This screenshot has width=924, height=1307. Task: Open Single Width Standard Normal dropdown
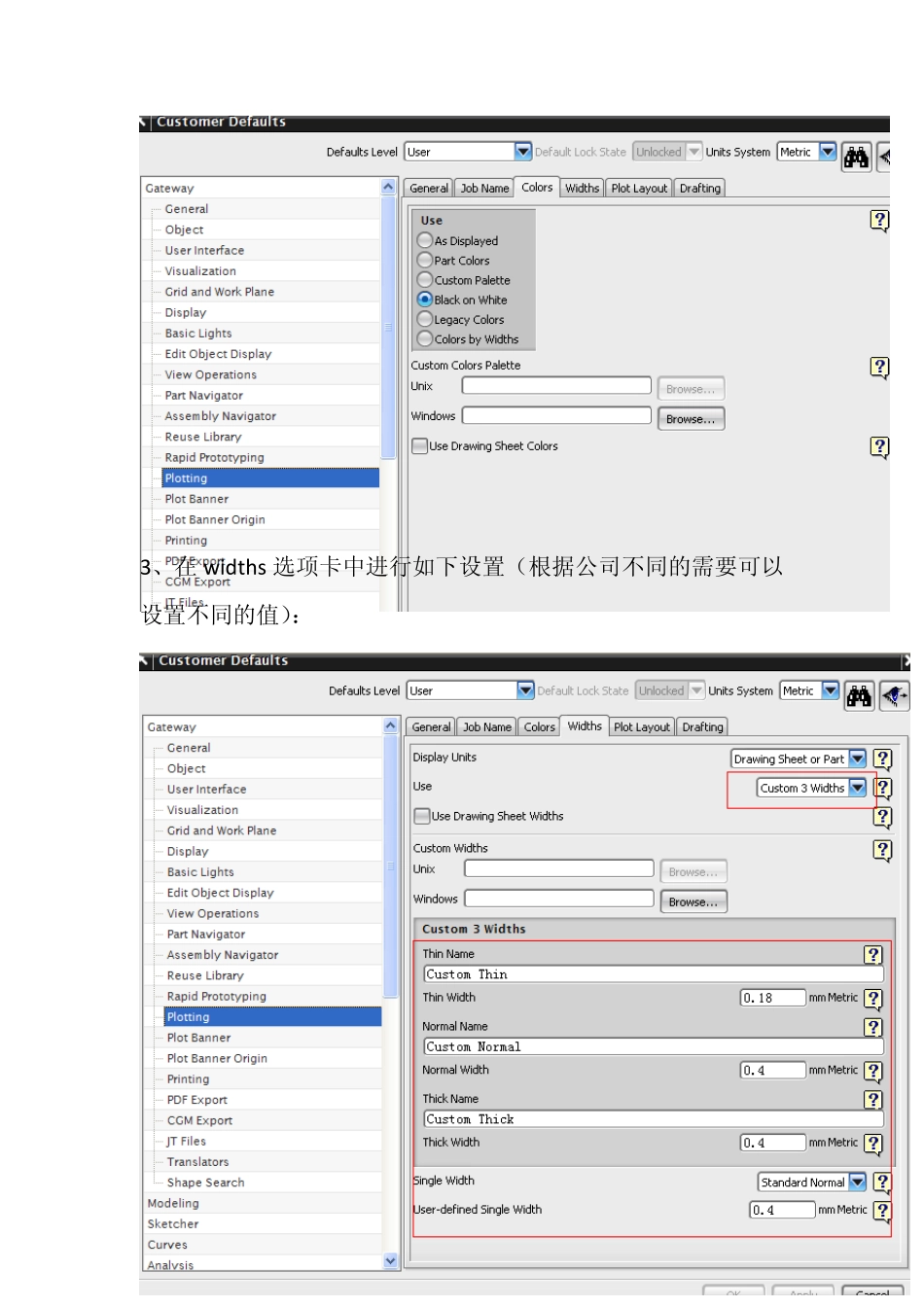[x=857, y=1183]
